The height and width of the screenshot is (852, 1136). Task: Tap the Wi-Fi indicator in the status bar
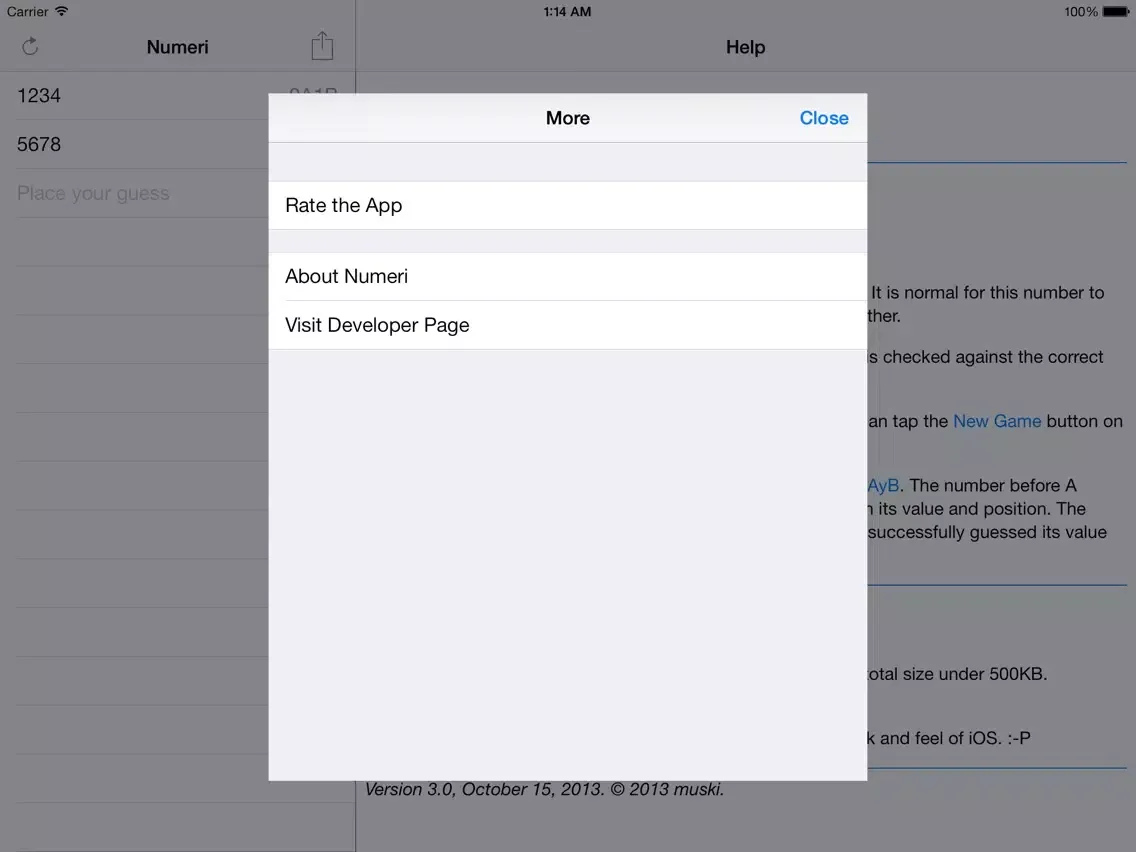(61, 11)
